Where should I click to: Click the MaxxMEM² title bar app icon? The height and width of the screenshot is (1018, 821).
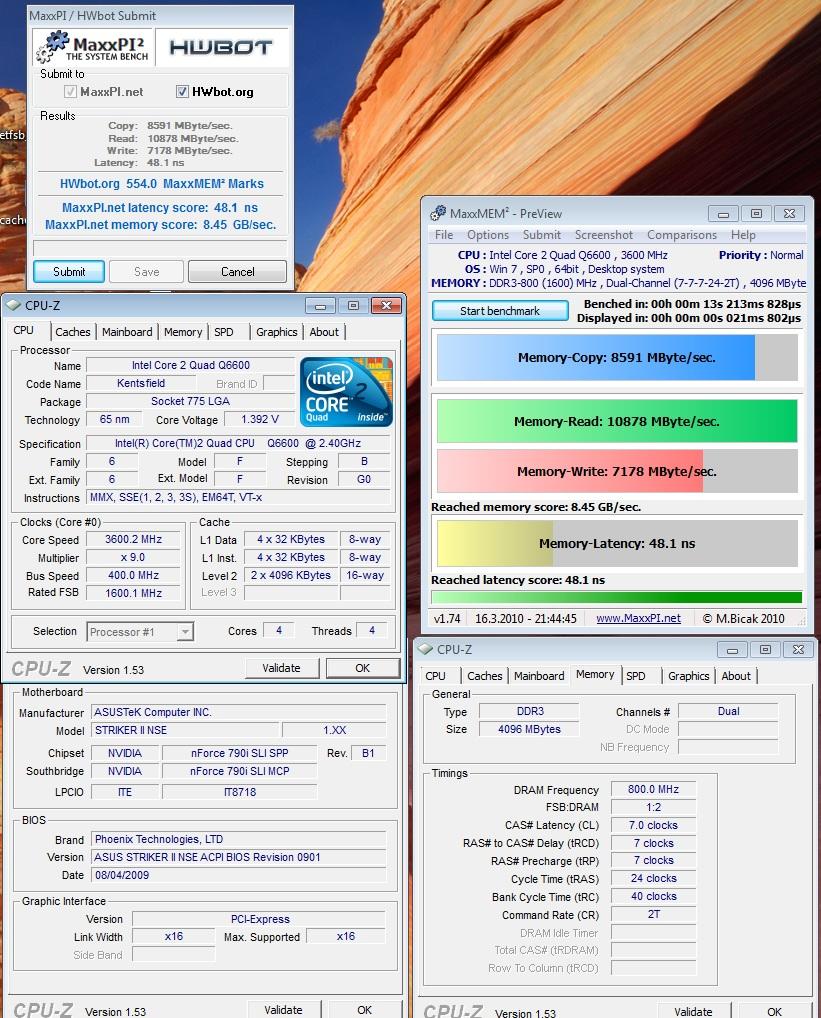438,213
